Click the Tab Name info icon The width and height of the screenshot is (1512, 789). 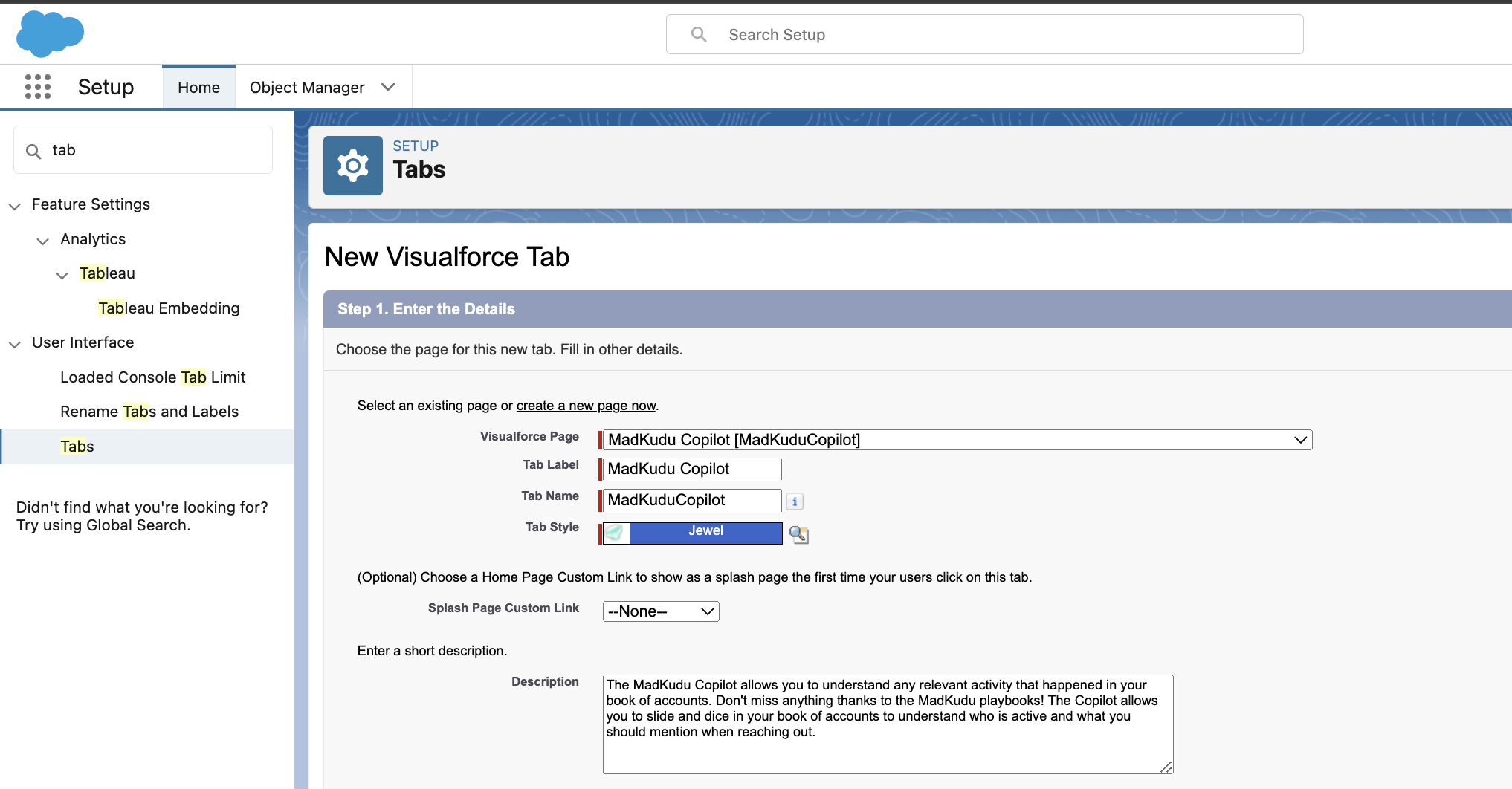(795, 501)
